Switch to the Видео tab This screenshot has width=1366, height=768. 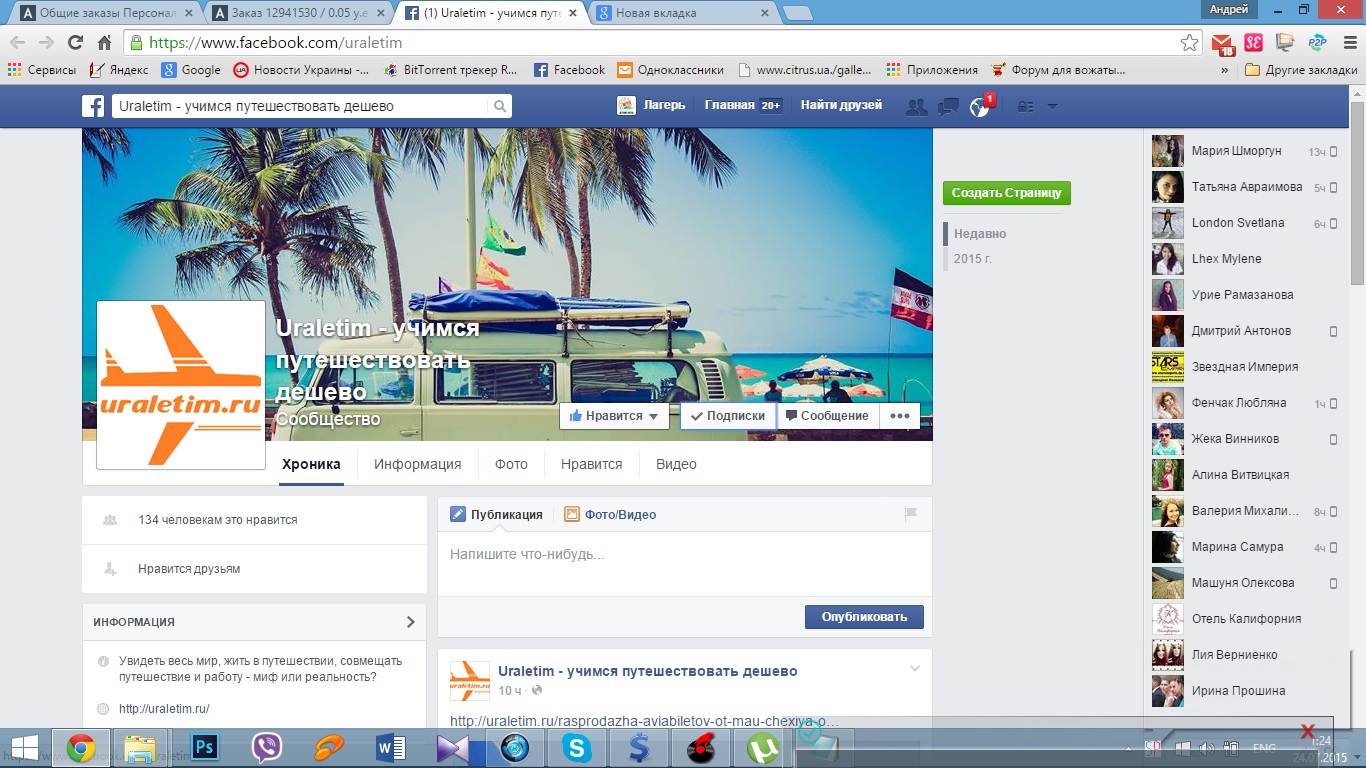(x=676, y=464)
